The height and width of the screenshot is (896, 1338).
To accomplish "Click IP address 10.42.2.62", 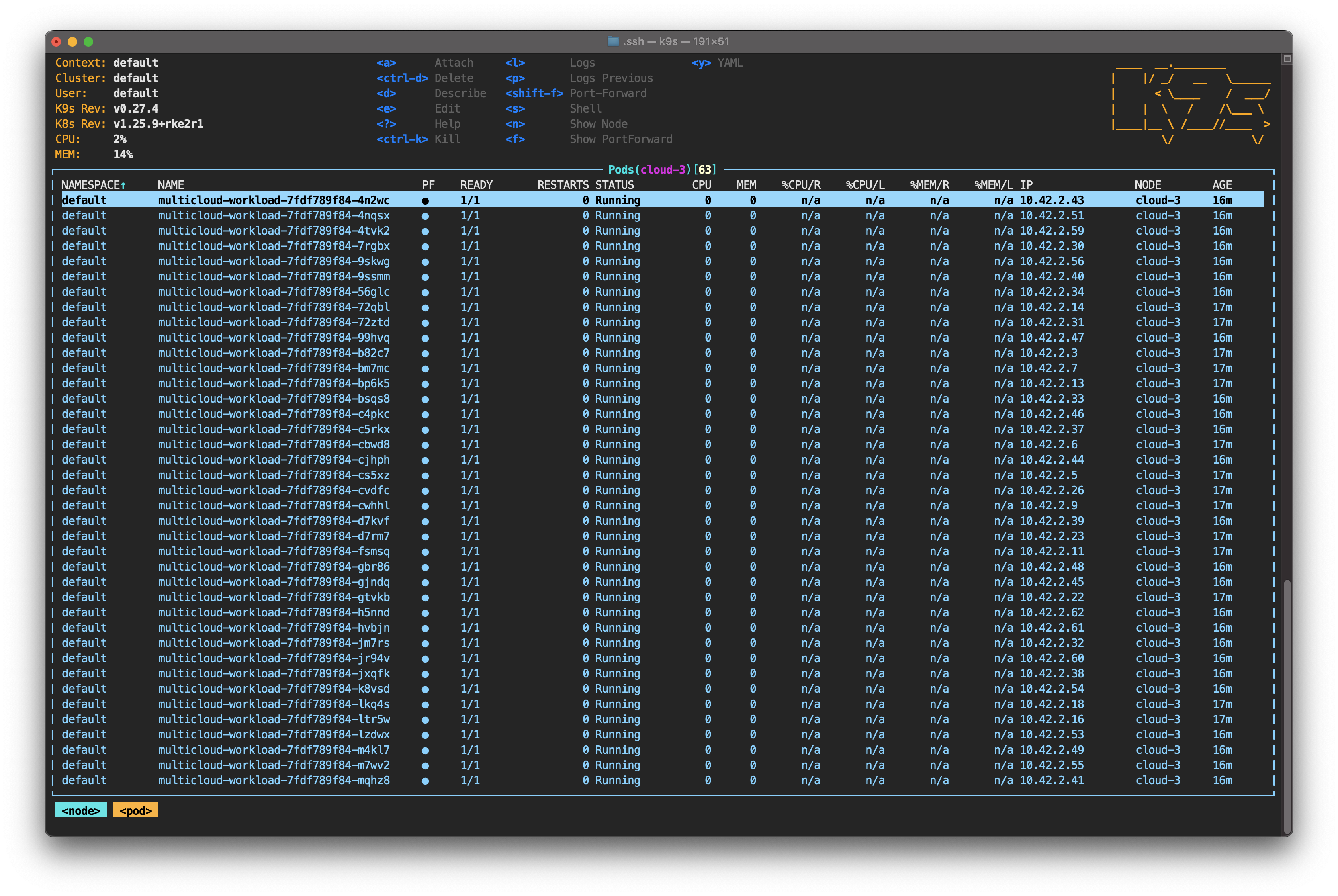I will [1052, 613].
